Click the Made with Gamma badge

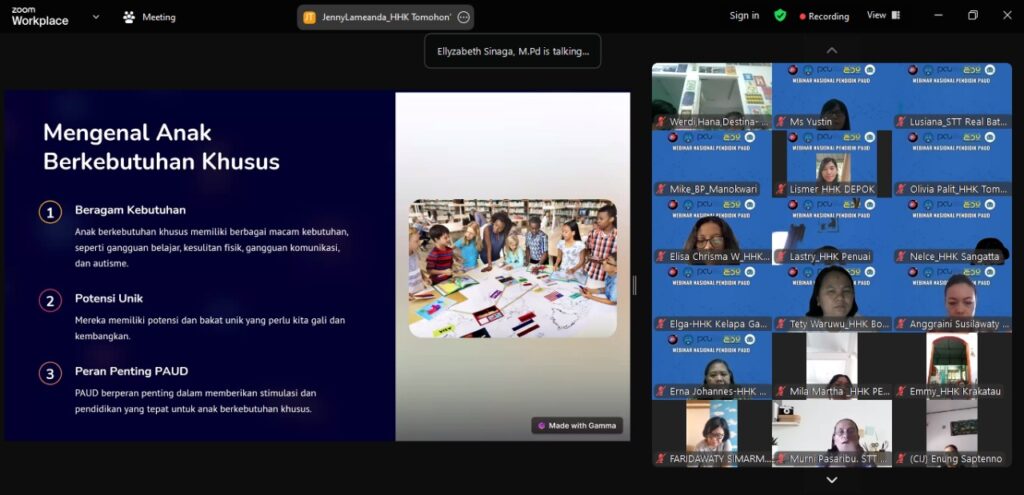point(576,426)
